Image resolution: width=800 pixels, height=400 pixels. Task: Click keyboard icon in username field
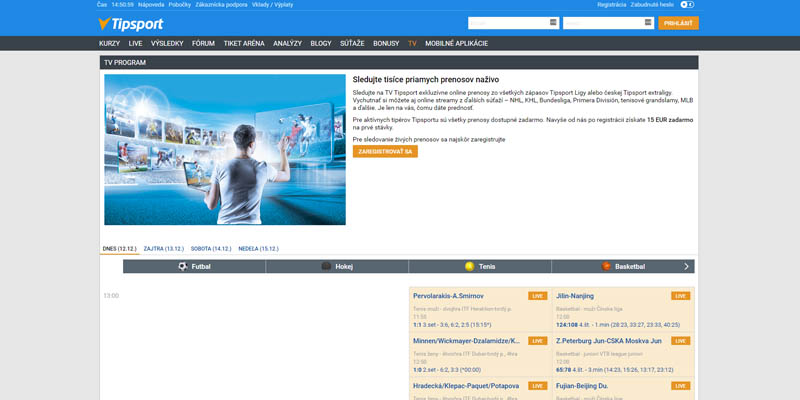point(554,22)
